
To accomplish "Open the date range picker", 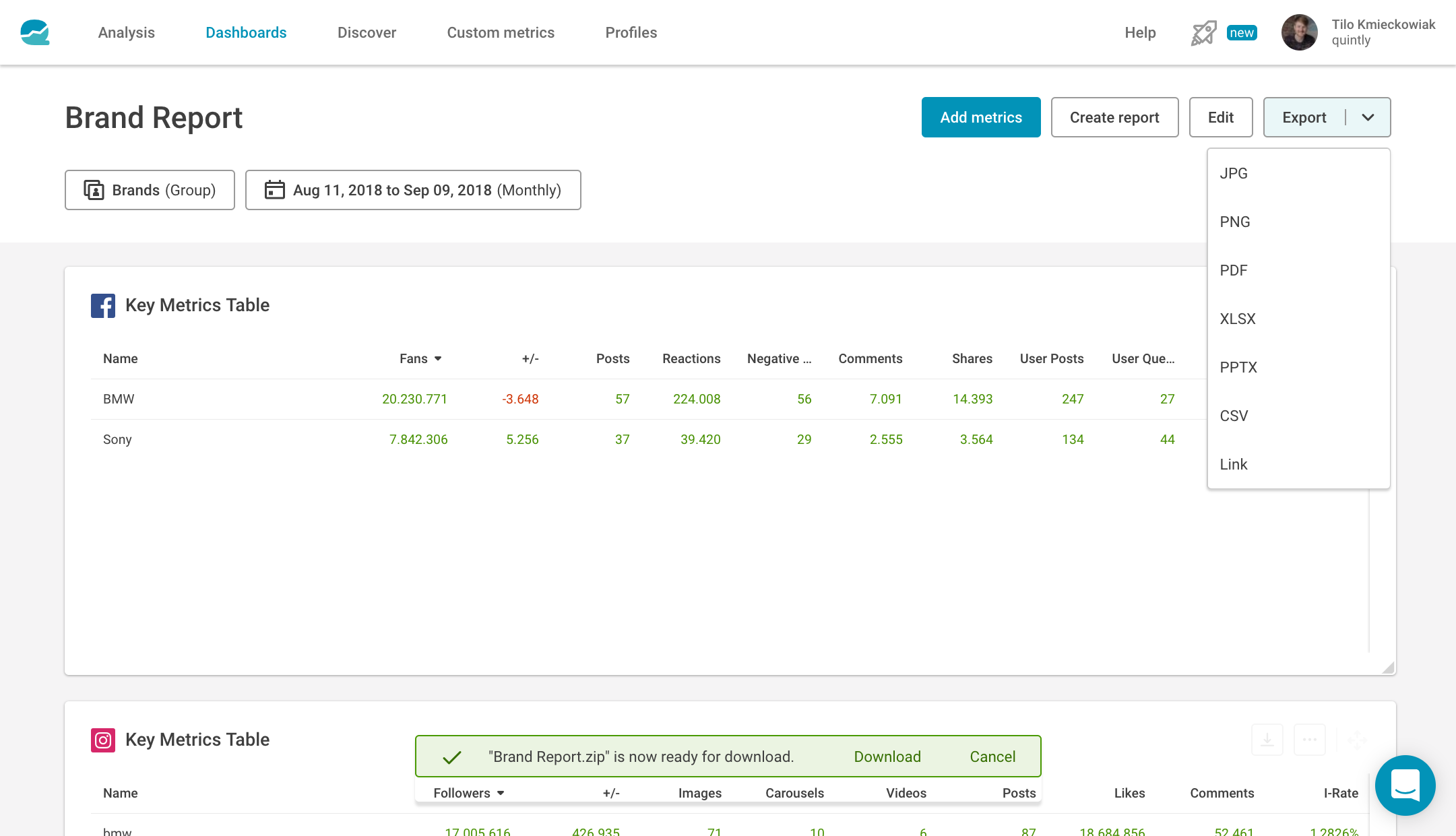I will click(x=413, y=190).
